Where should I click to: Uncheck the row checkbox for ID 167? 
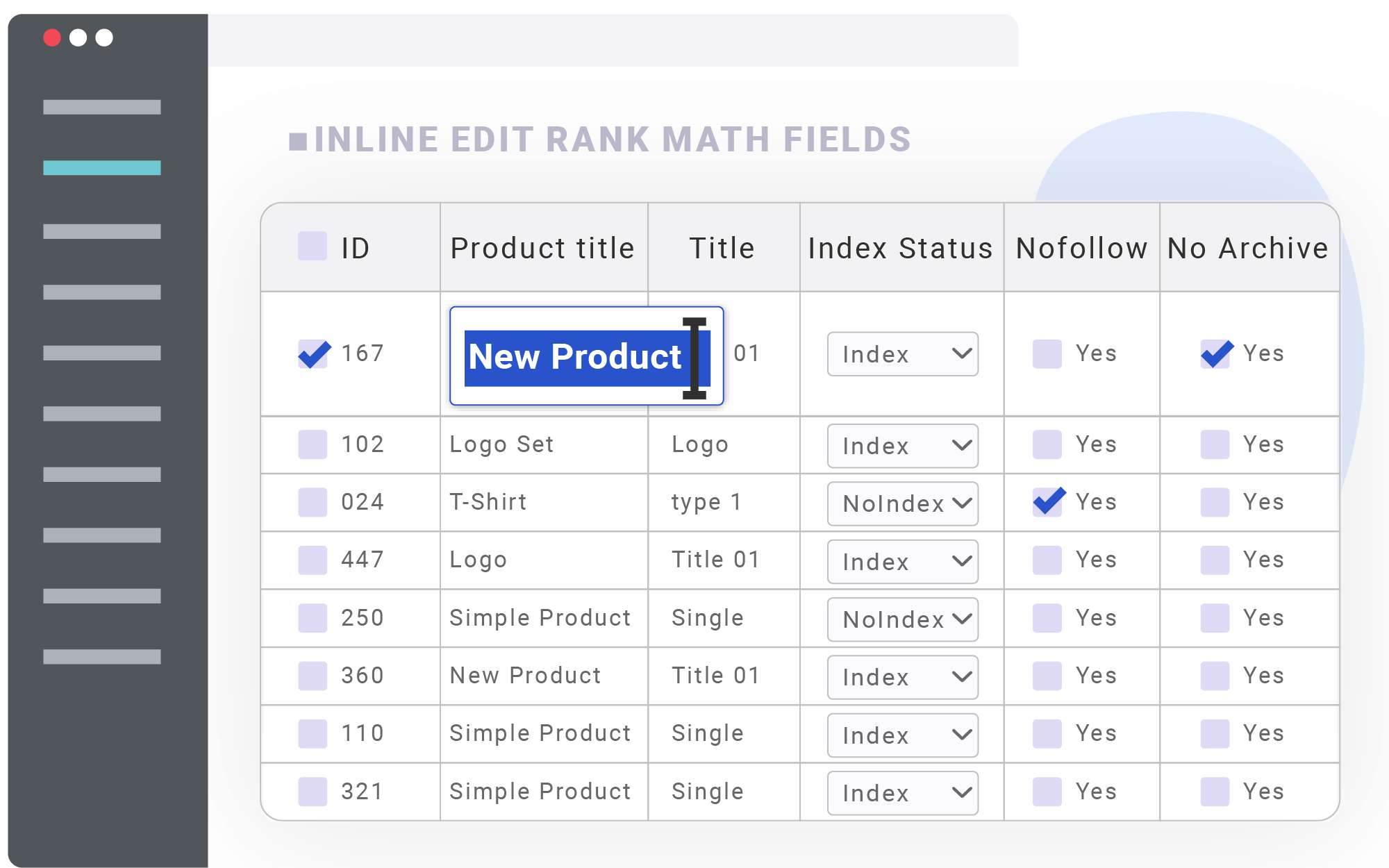click(x=313, y=354)
